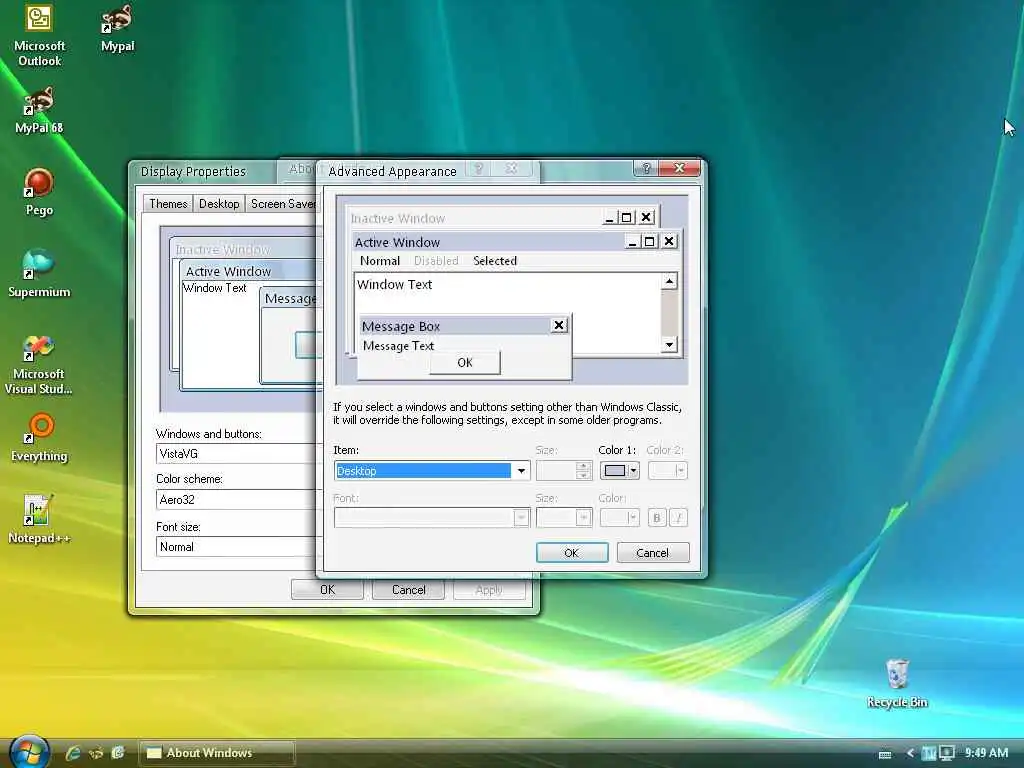Open the Windows Start orb

click(x=29, y=752)
